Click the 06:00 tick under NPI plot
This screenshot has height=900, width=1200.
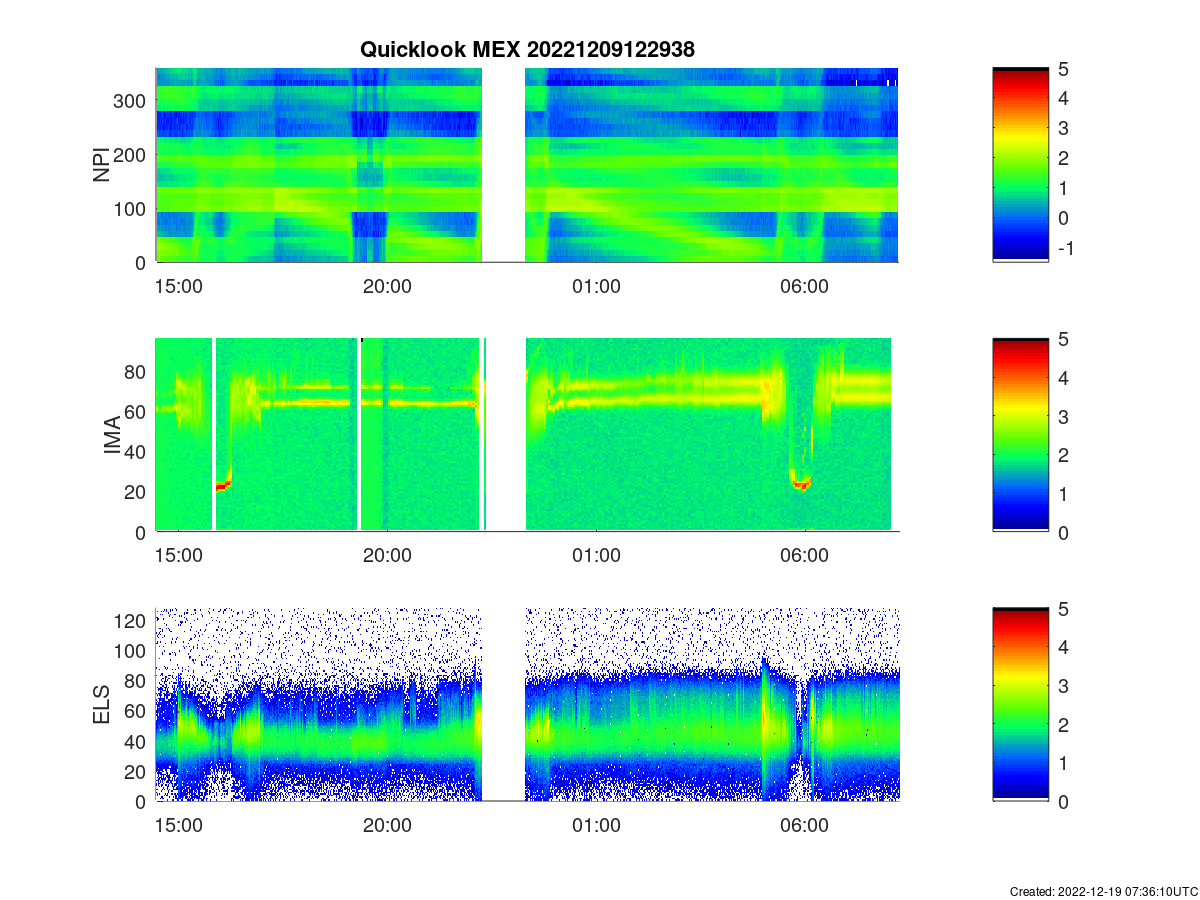coord(805,286)
